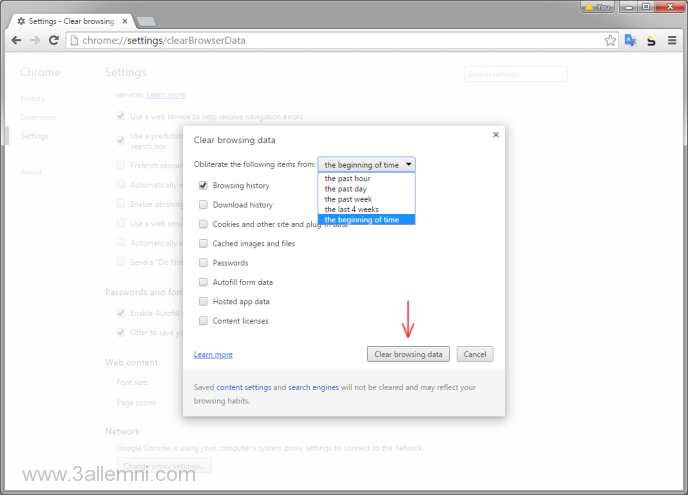Image resolution: width=688 pixels, height=495 pixels.
Task: Reload the page with refresh icon
Action: pyautogui.click(x=54, y=40)
